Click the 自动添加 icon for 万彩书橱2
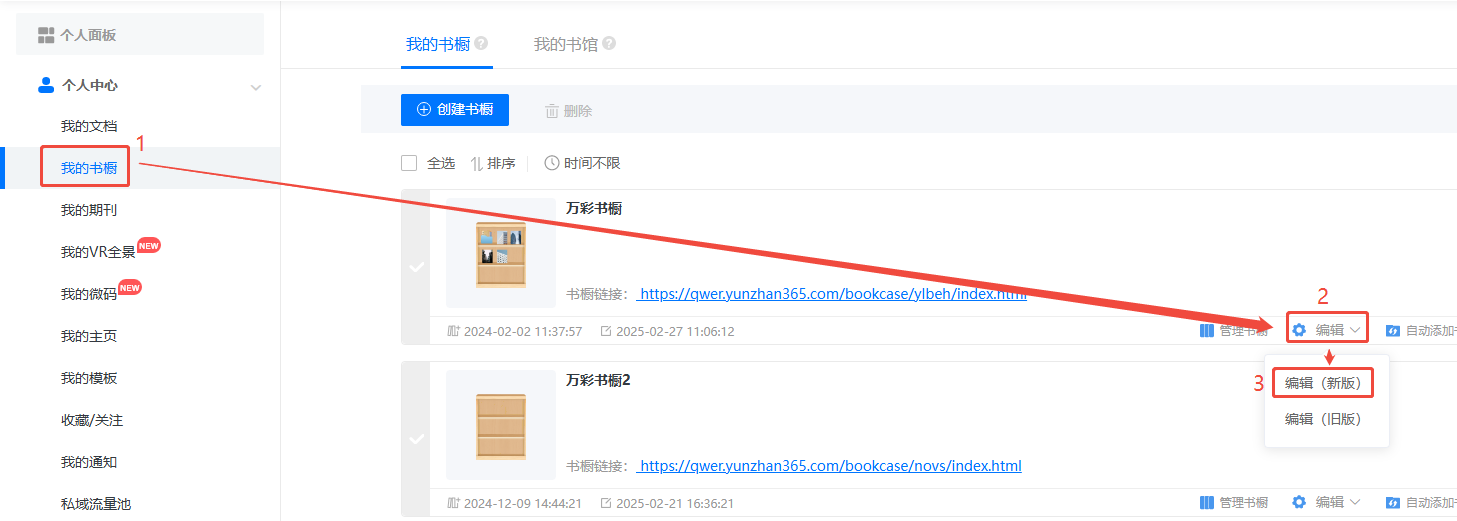The width and height of the screenshot is (1457, 521). pyautogui.click(x=1393, y=502)
